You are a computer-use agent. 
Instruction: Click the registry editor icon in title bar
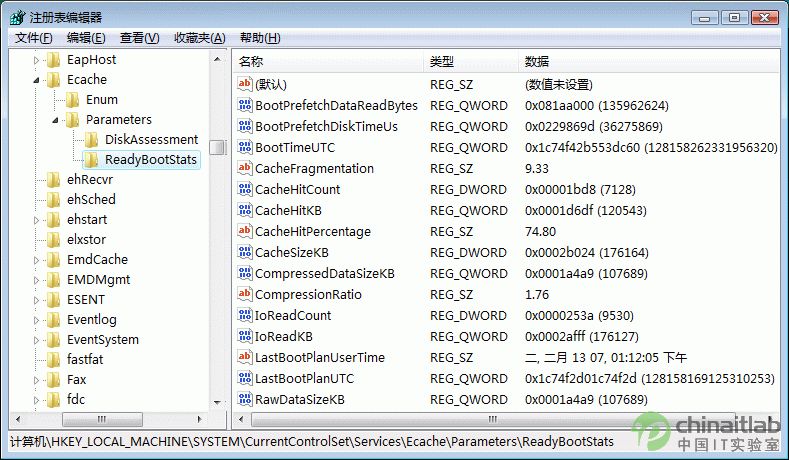tap(16, 17)
